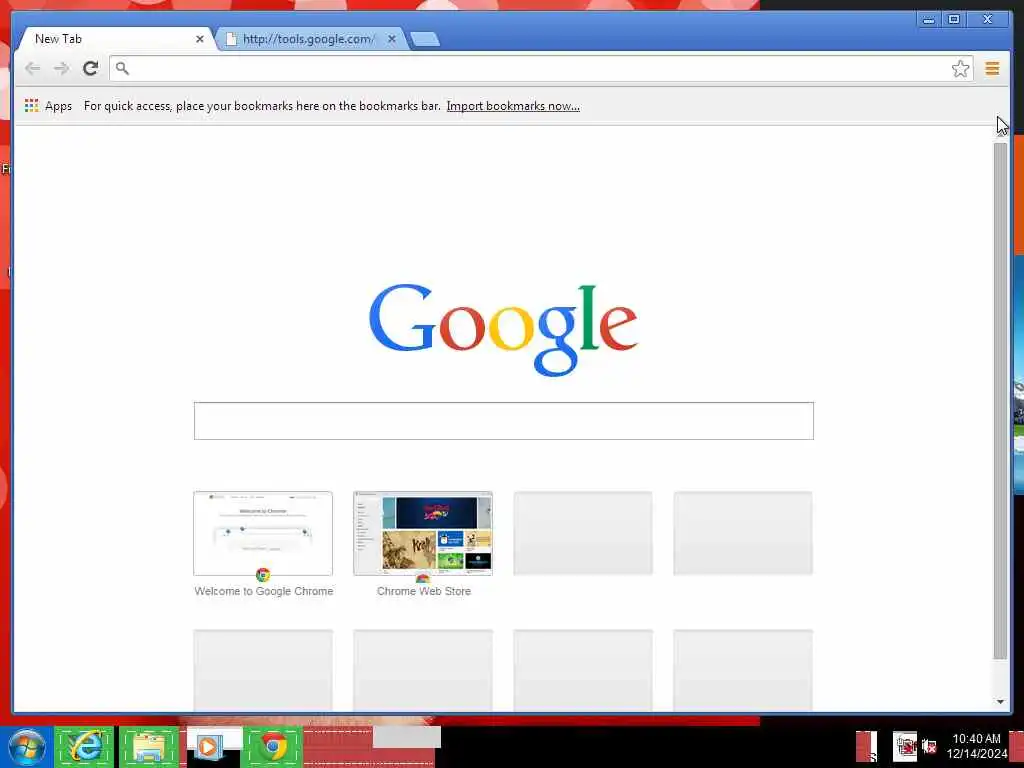1024x768 pixels.
Task: Switch to the tools.google.com tab
Action: (x=310, y=39)
